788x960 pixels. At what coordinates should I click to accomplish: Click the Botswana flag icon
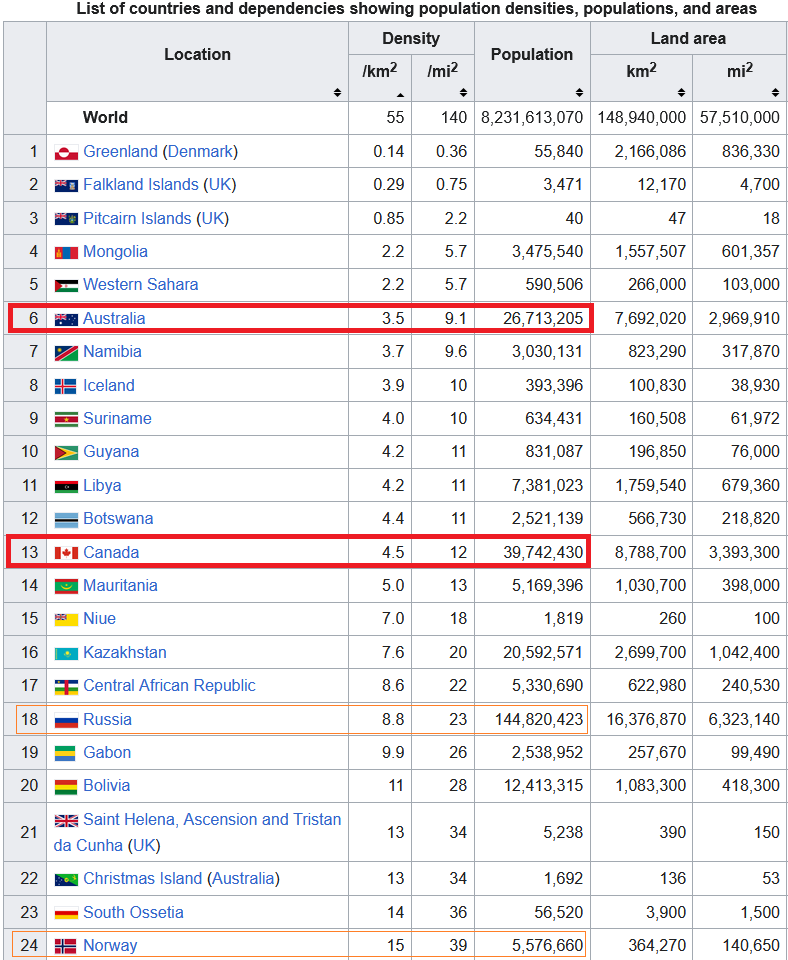[66, 520]
